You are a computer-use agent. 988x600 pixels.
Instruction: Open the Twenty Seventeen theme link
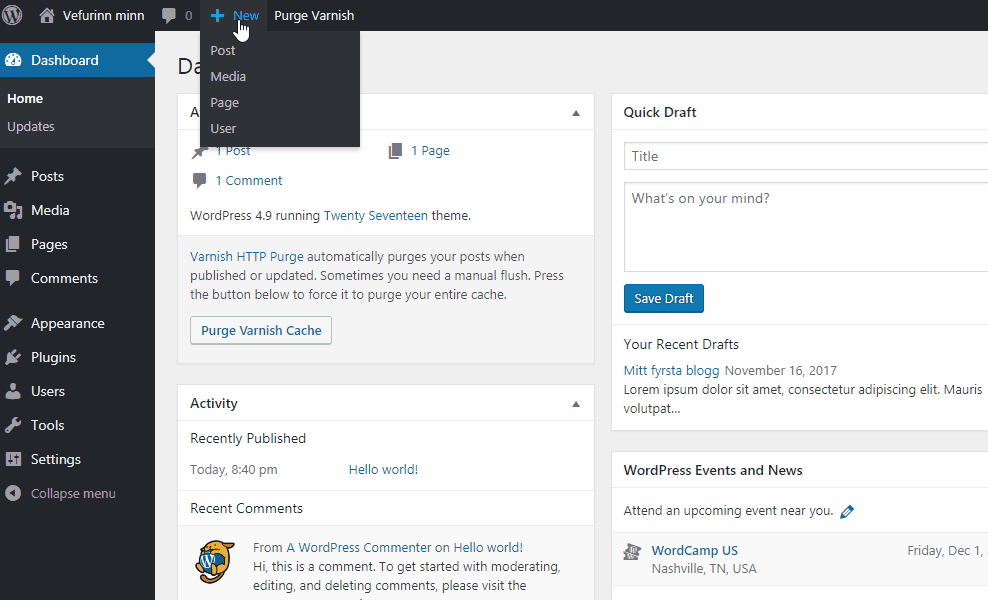coord(375,215)
